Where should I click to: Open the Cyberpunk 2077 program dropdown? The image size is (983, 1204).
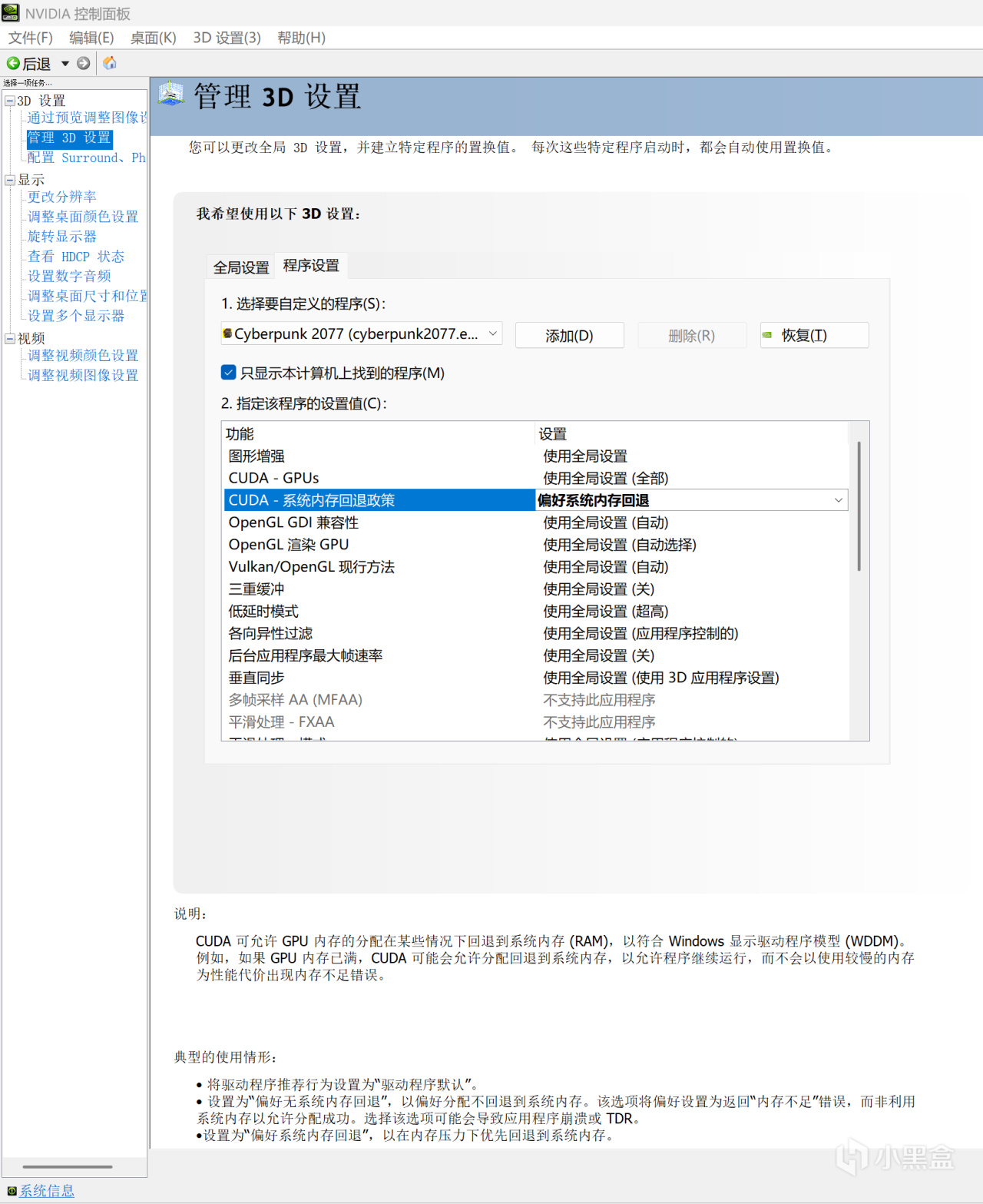coord(362,333)
